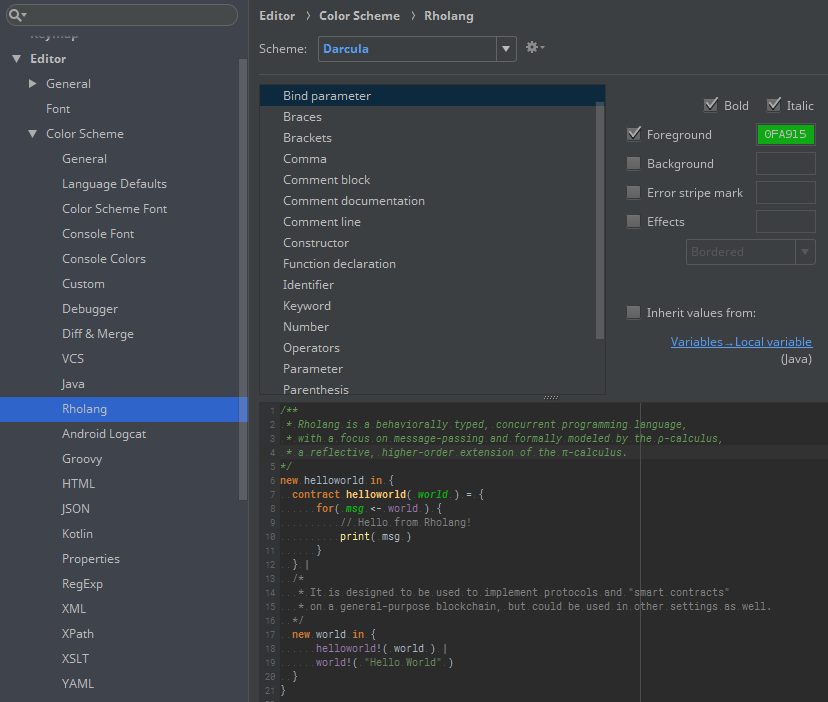Expand the General node under Editor
Screen dimensions: 828x702
tap(33, 83)
